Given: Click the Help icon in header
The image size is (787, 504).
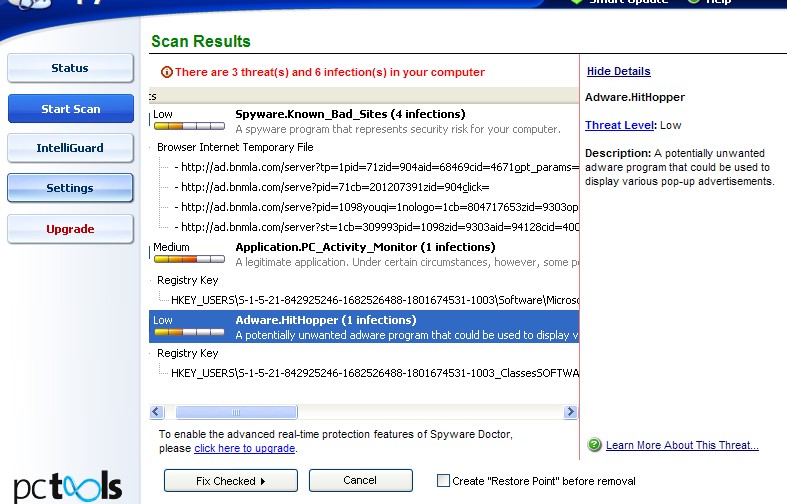Looking at the screenshot, I should [694, 2].
